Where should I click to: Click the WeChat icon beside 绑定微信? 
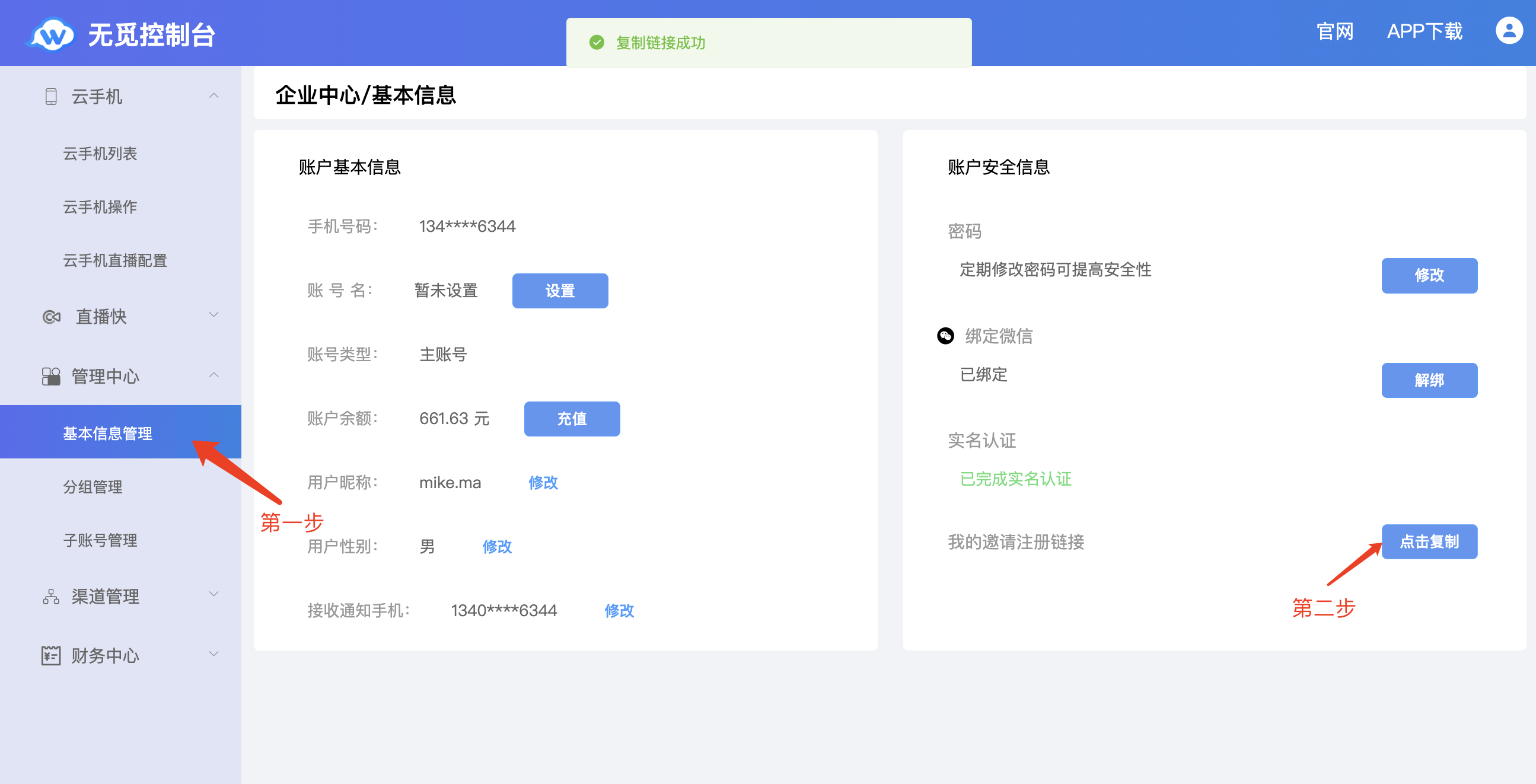(946, 336)
